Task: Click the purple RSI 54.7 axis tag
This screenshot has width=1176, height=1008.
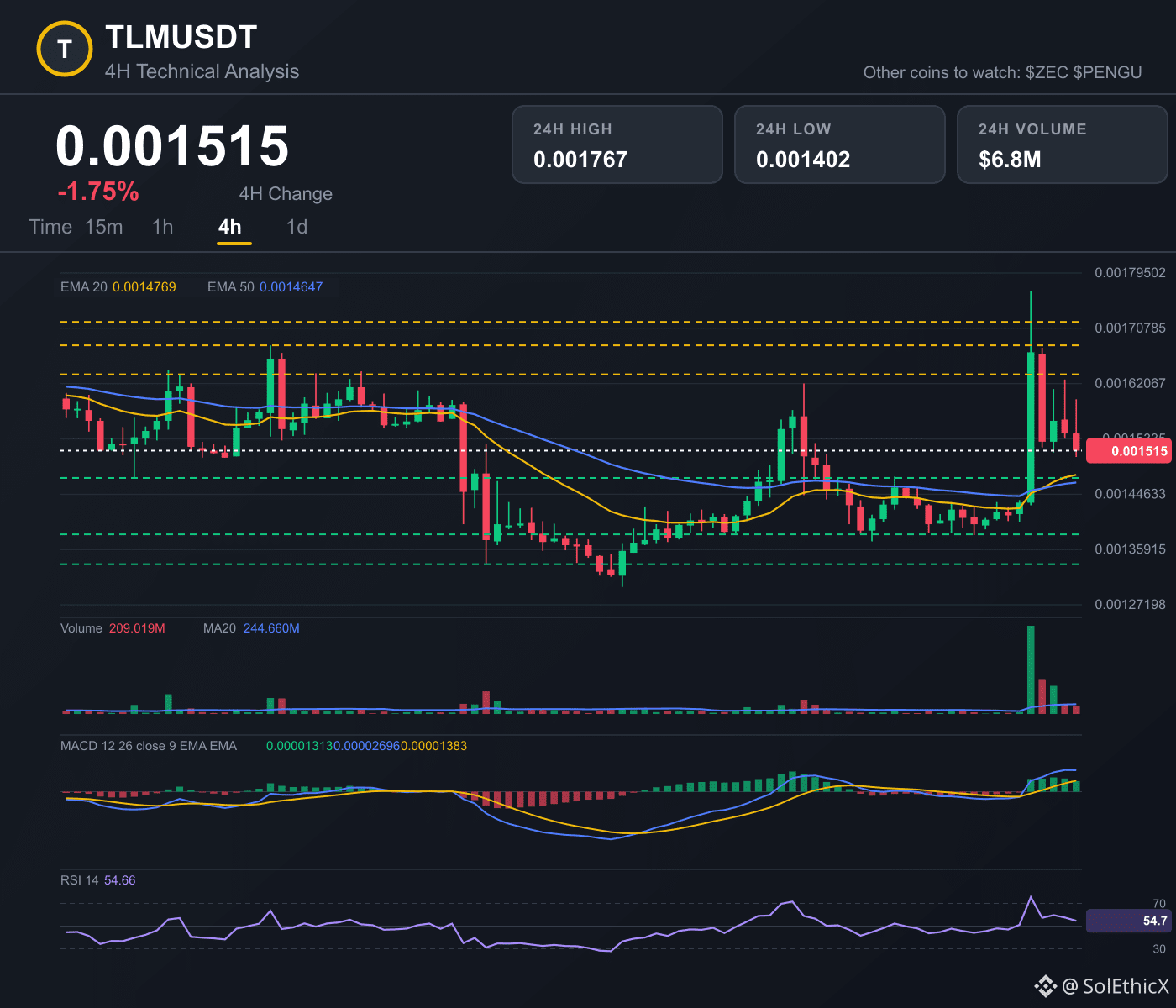Action: [x=1127, y=921]
